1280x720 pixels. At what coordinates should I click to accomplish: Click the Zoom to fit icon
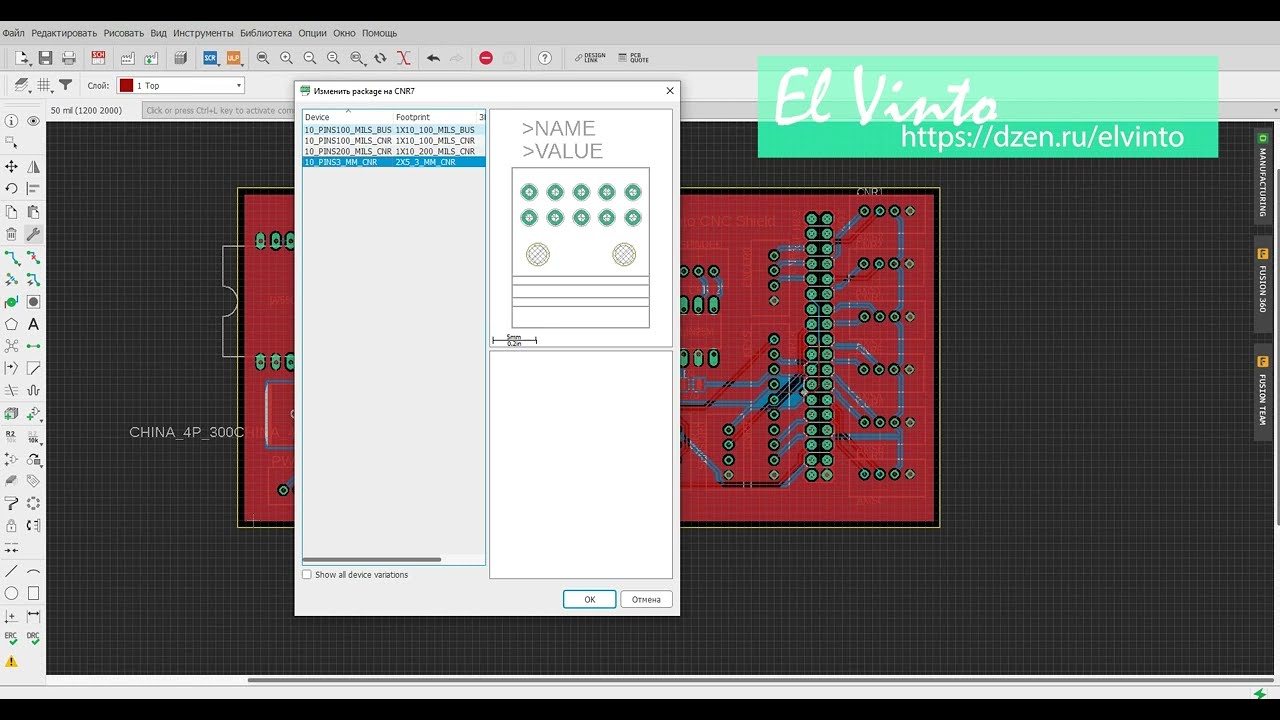pyautogui.click(x=263, y=58)
